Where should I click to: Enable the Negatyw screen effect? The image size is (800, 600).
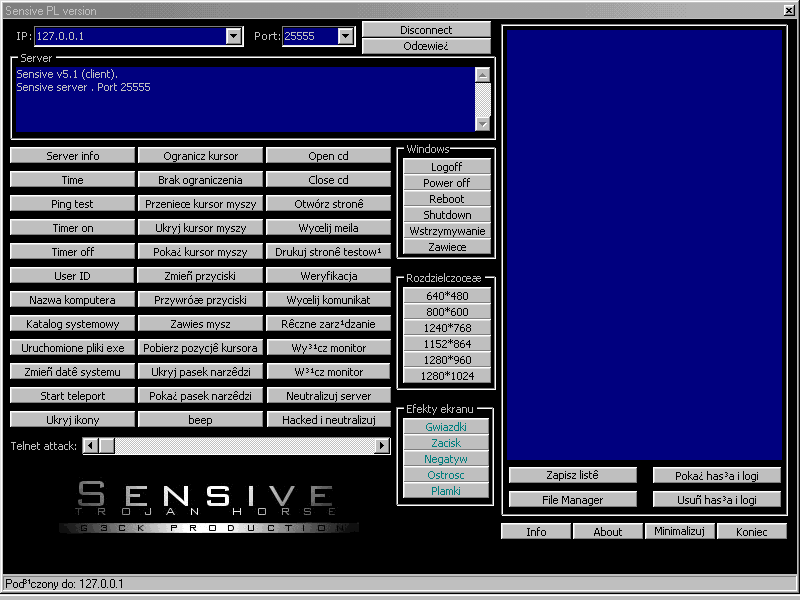(x=447, y=459)
